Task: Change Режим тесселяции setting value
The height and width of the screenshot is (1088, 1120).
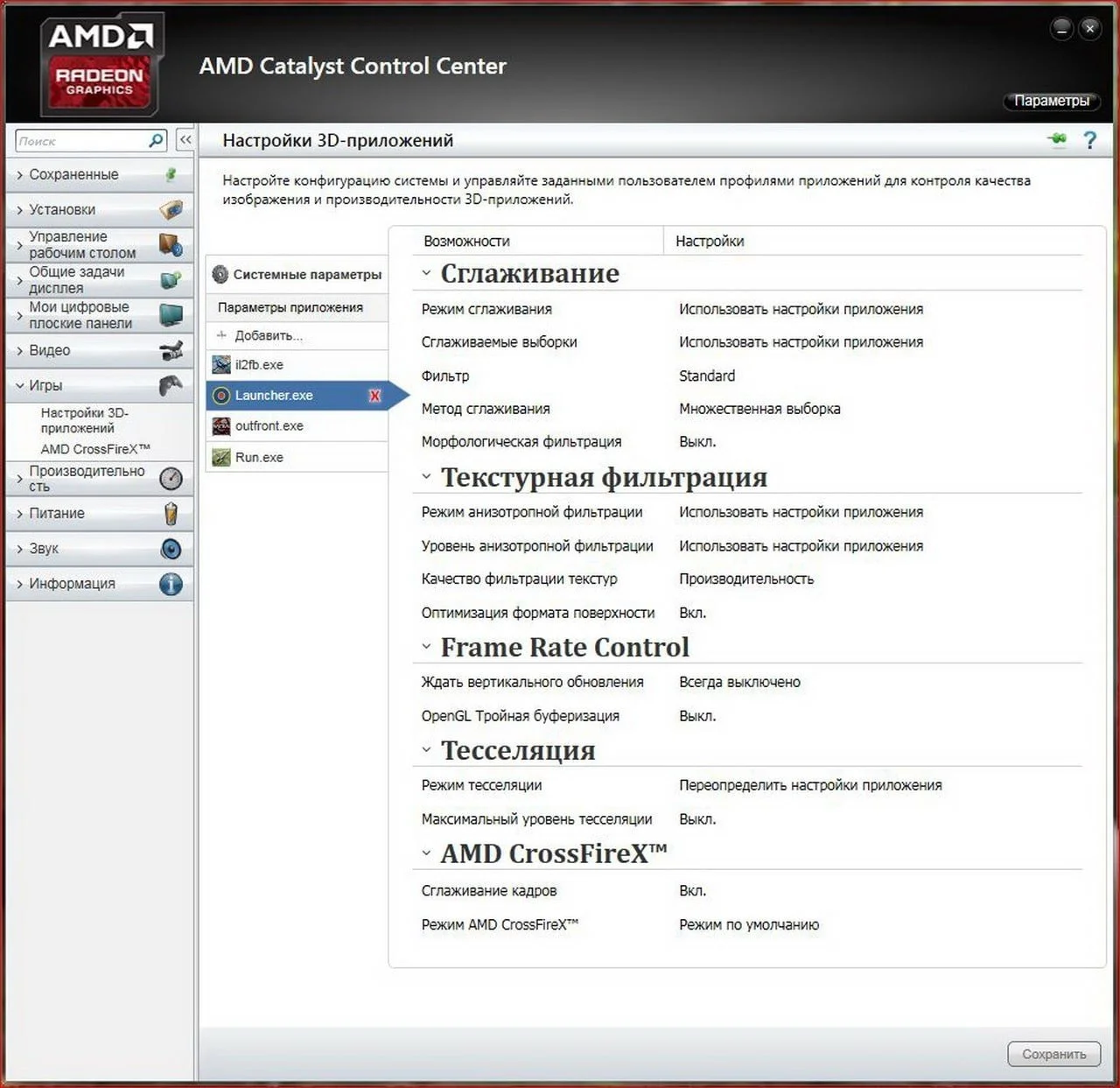Action: (x=810, y=785)
